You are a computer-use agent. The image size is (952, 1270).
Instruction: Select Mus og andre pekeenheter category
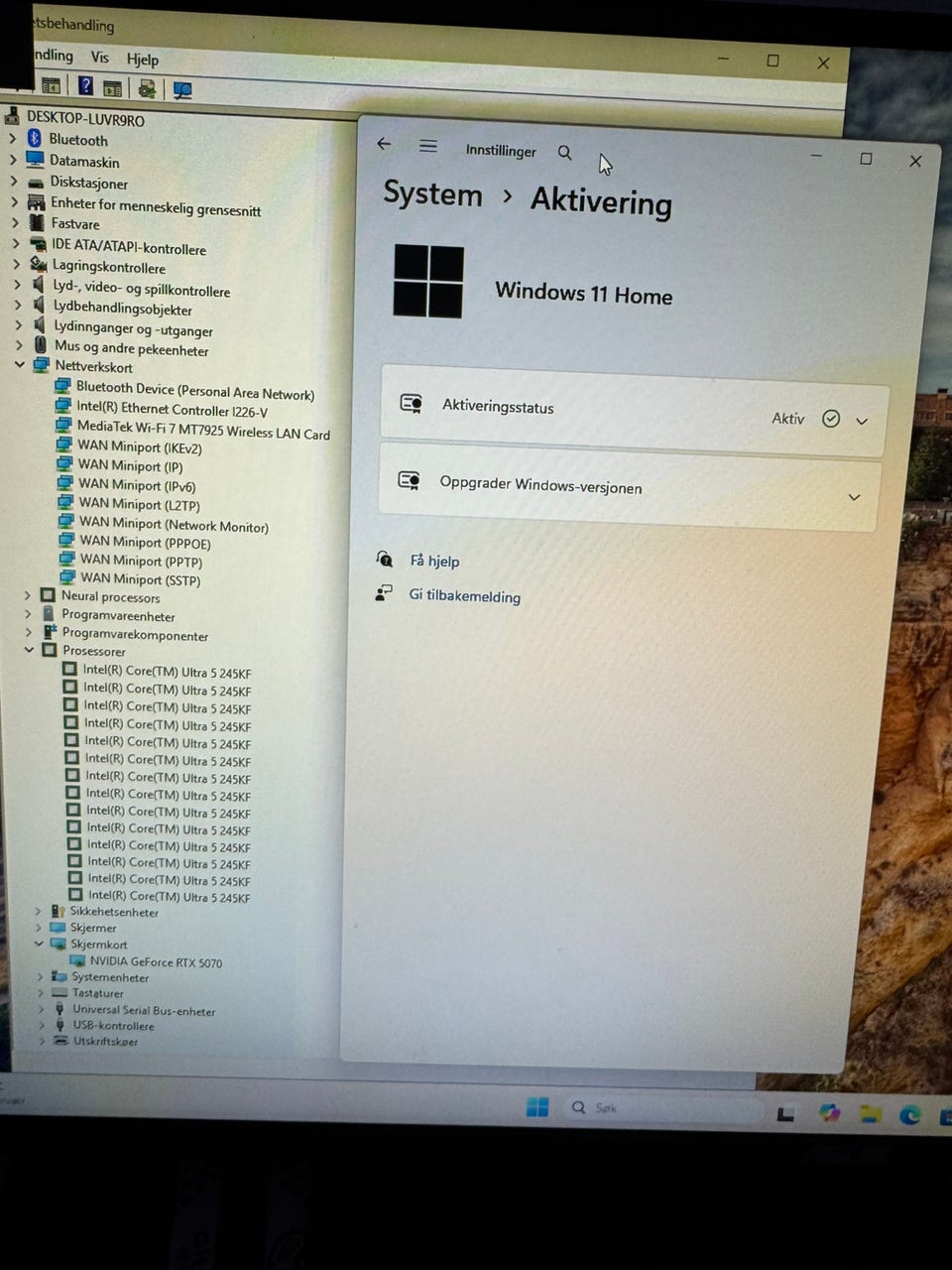[x=131, y=348]
